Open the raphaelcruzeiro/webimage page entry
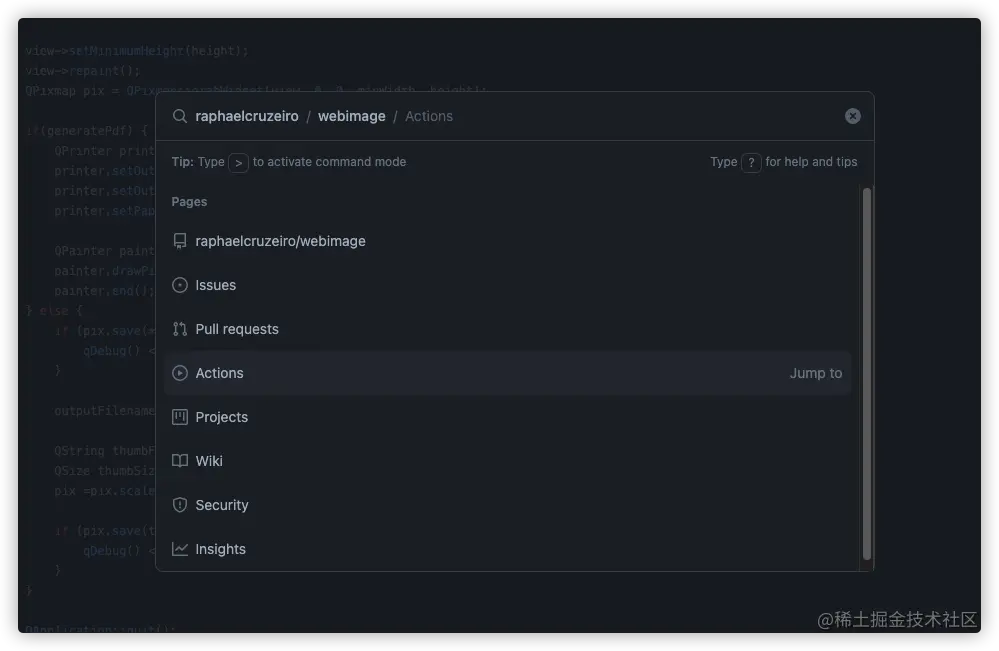This screenshot has height=651, width=999. point(508,241)
